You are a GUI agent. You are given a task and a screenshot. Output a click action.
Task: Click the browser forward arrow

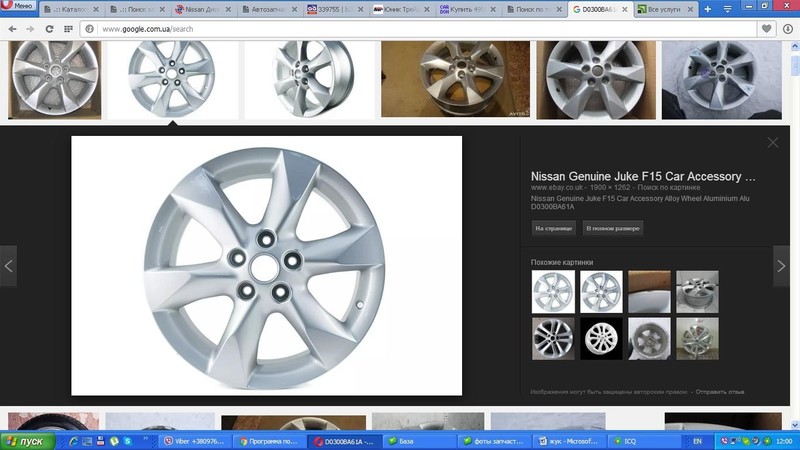(29, 29)
